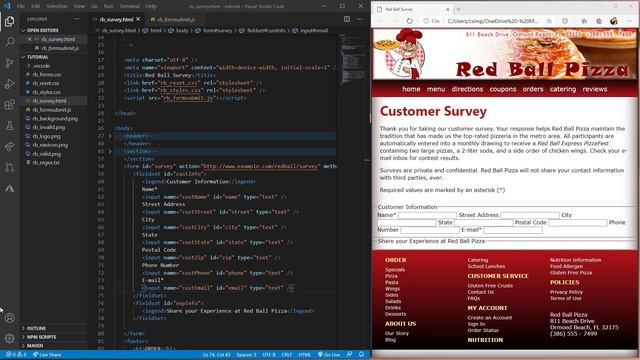The height and width of the screenshot is (360, 640).
Task: Open the File menu
Action: (x=21, y=6)
